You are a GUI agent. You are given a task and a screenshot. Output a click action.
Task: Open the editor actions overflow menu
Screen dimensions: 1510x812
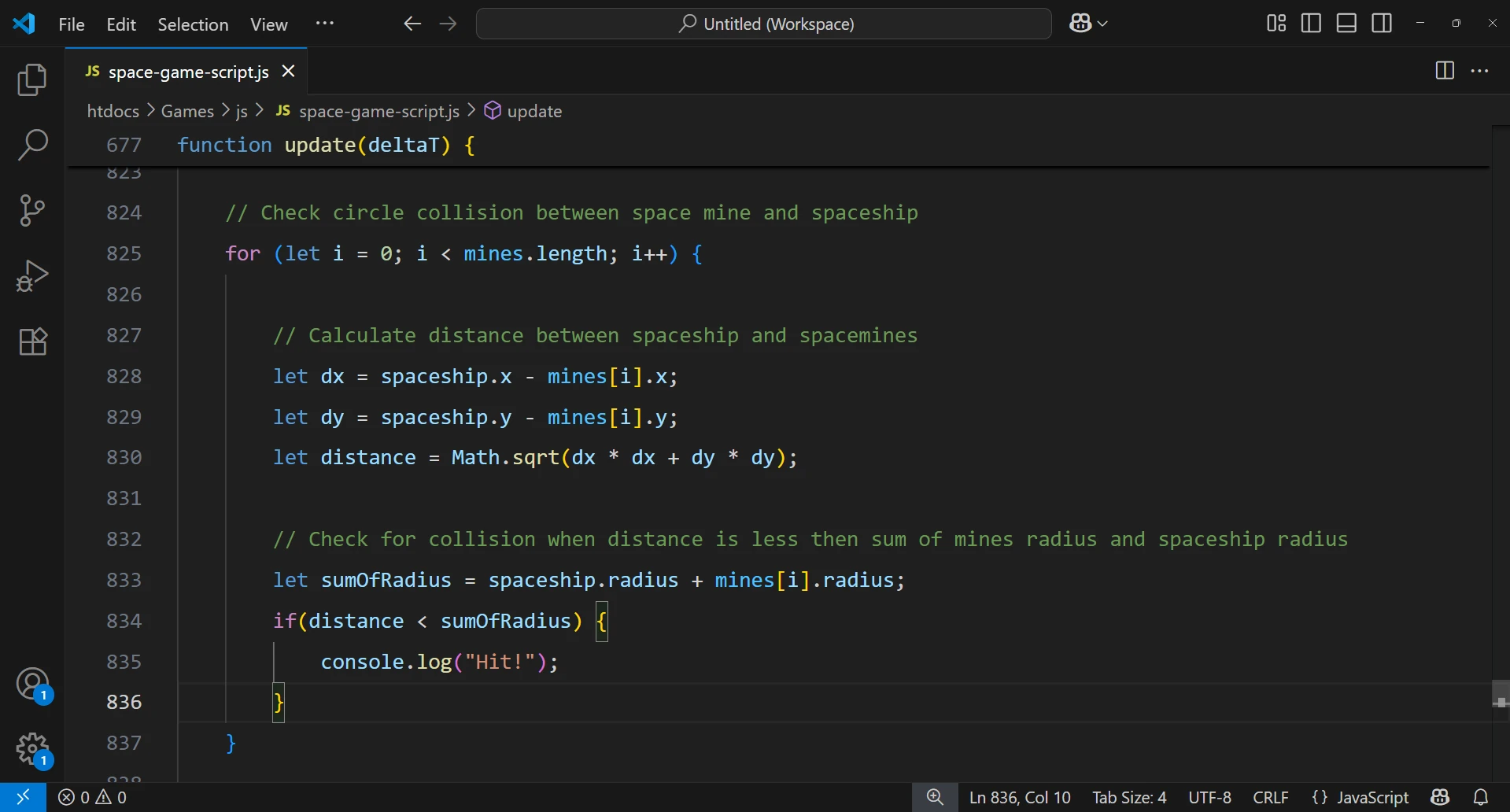1480,71
